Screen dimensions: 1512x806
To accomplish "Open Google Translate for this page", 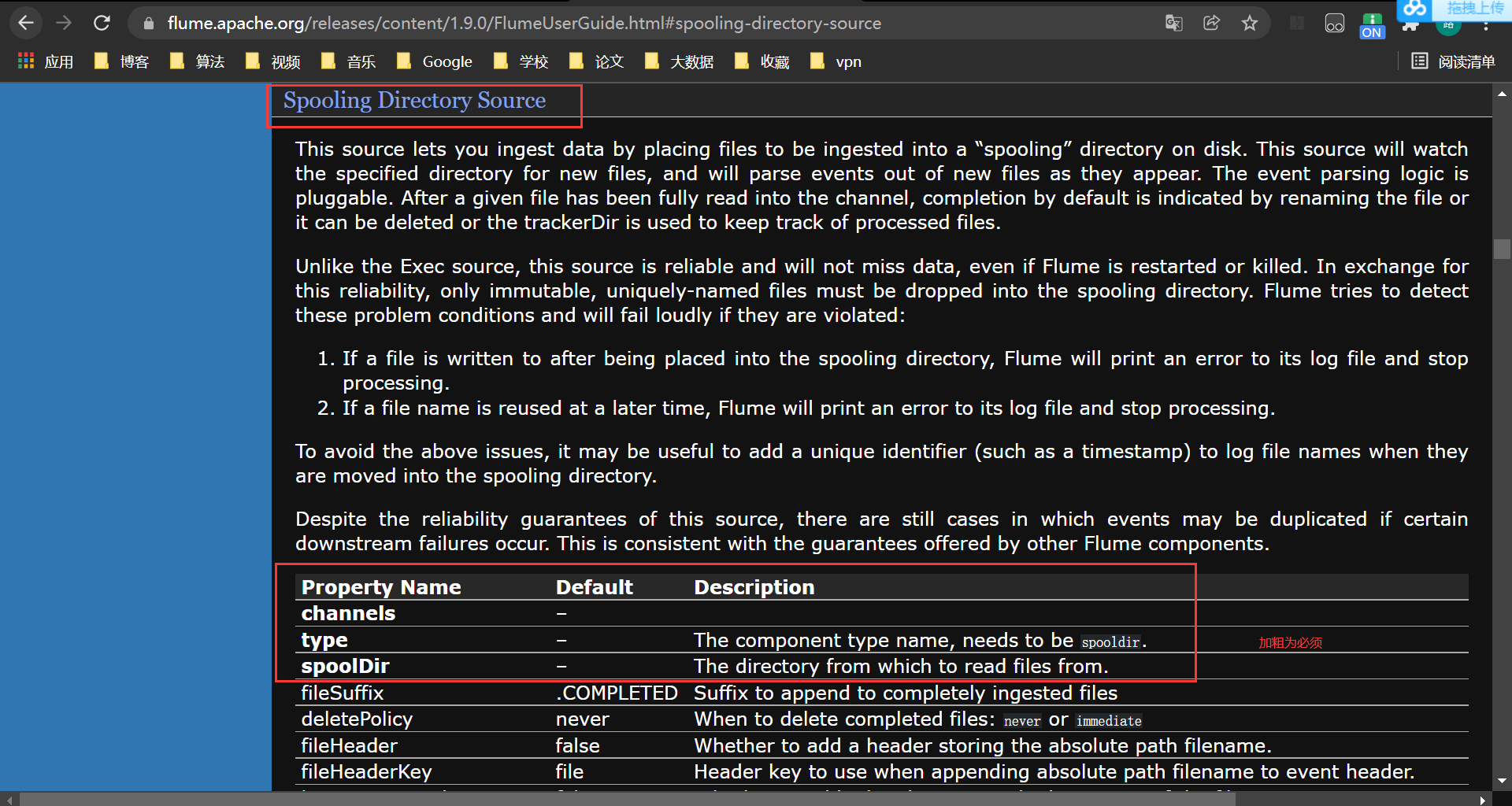I will pos(1173,23).
